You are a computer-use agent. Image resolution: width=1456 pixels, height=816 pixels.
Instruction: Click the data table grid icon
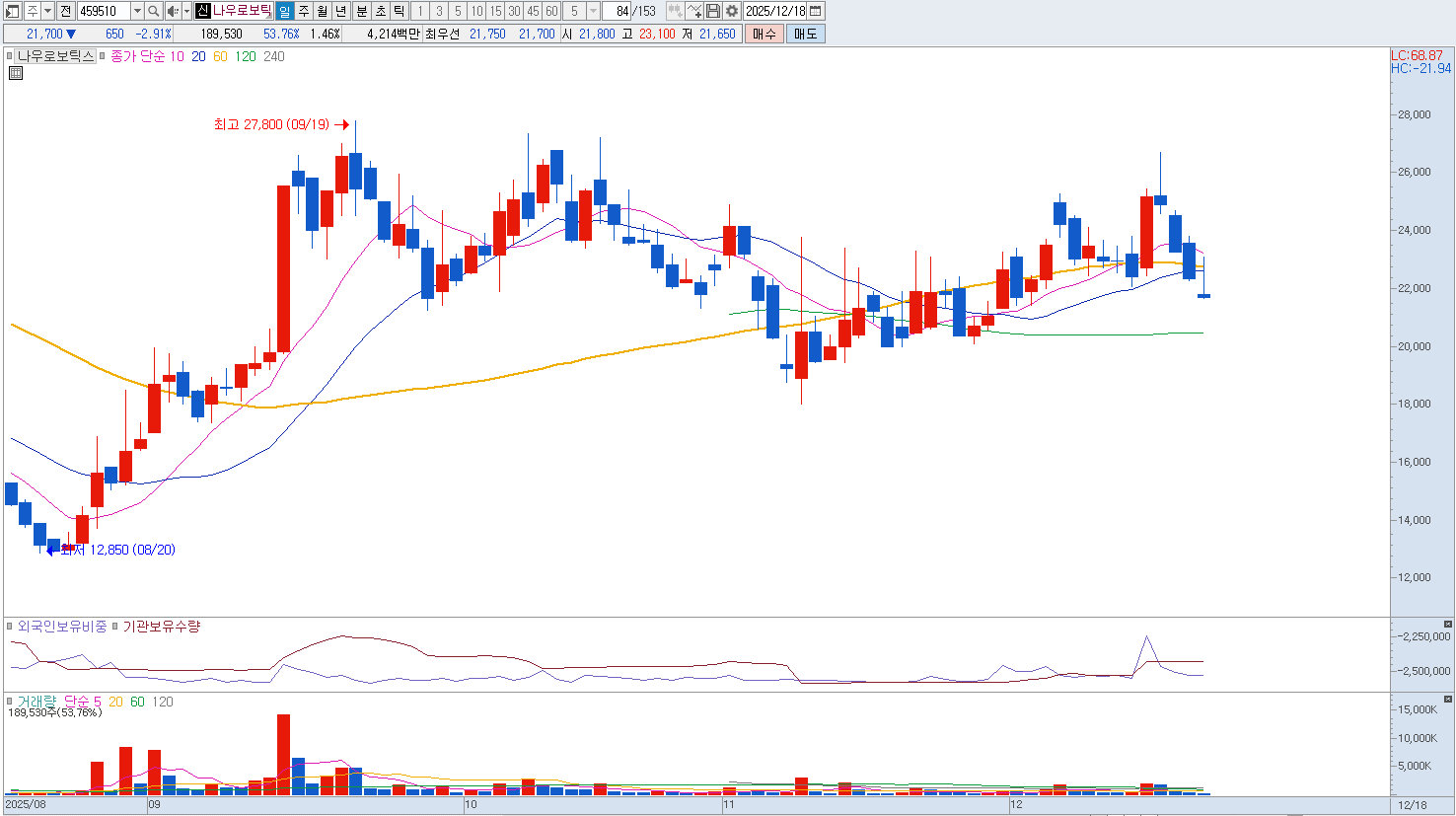15,73
